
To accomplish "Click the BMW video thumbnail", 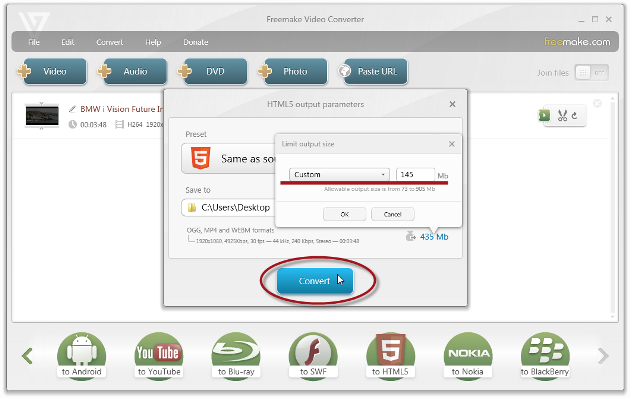I will [x=42, y=116].
